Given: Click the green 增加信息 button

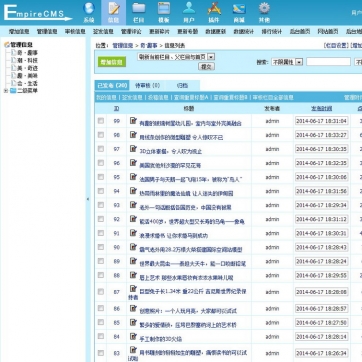Looking at the screenshot, I should pyautogui.click(x=112, y=62).
